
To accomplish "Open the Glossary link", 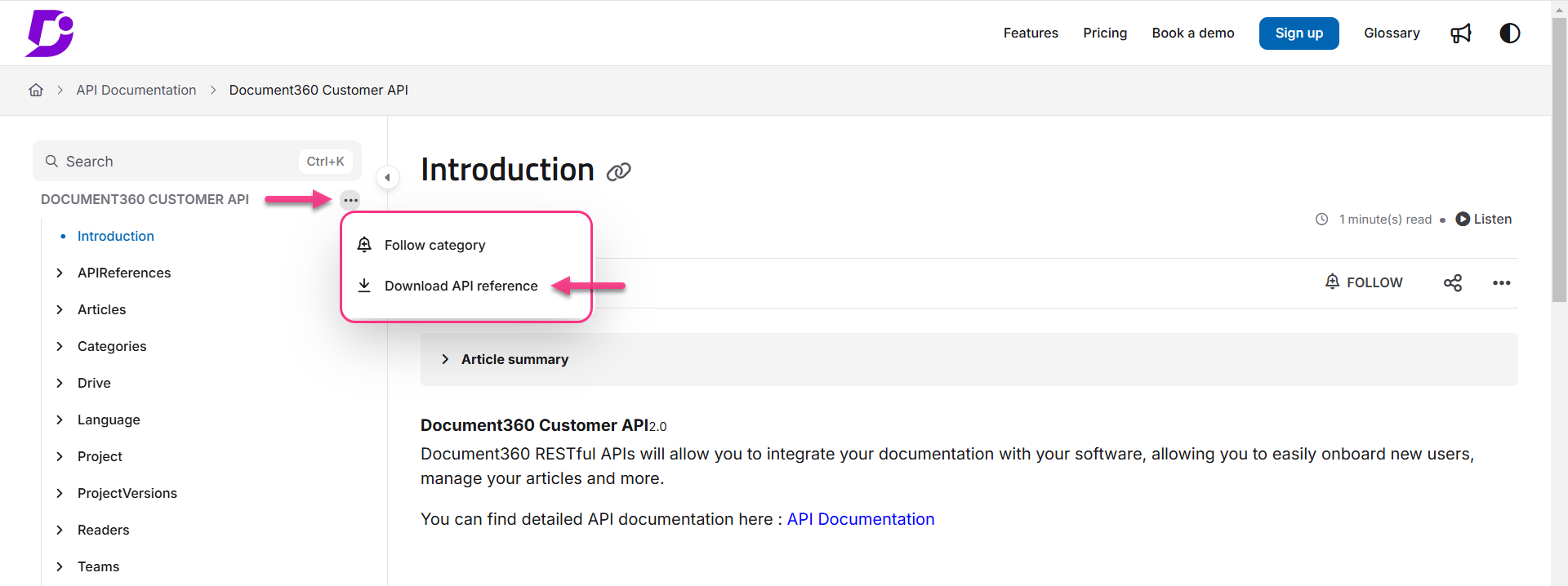I will (x=1392, y=33).
